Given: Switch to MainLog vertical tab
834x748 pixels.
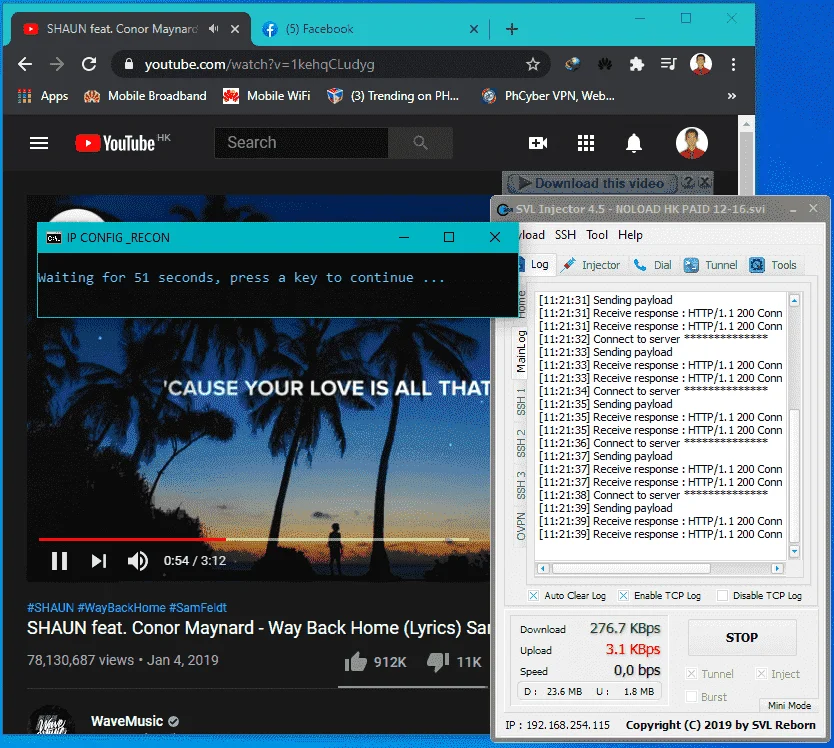Looking at the screenshot, I should coord(521,352).
